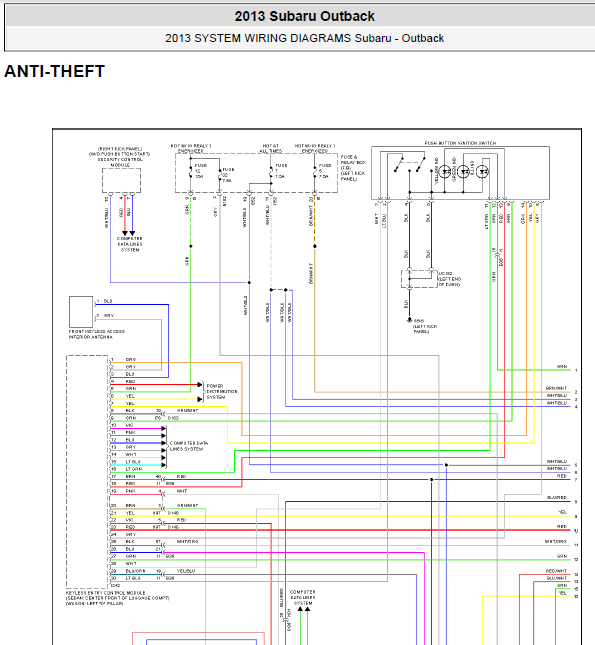This screenshot has height=645, width=595.
Task: Click the ground label '(LEFT KICK PANEL)' below J/C
Action: click(x=425, y=329)
